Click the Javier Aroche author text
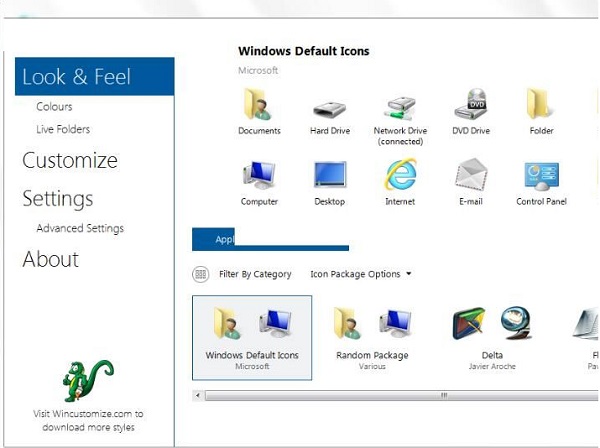Image resolution: width=600 pixels, height=448 pixels. 492,366
